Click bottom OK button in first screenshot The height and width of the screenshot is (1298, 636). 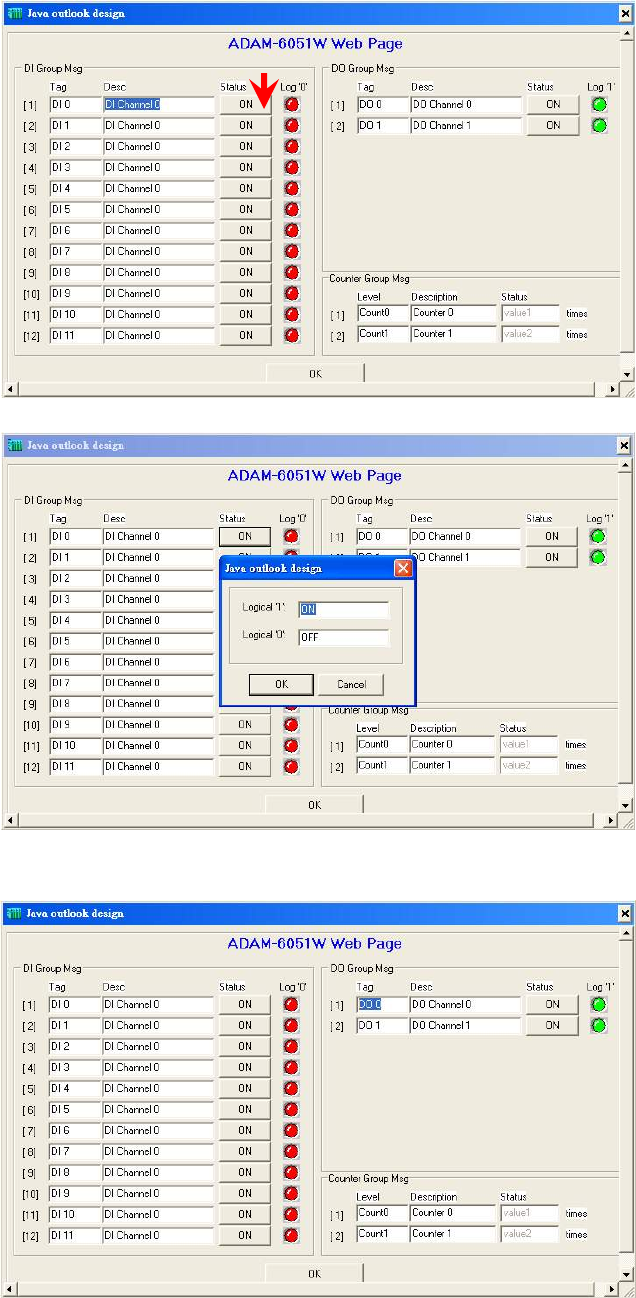(315, 373)
